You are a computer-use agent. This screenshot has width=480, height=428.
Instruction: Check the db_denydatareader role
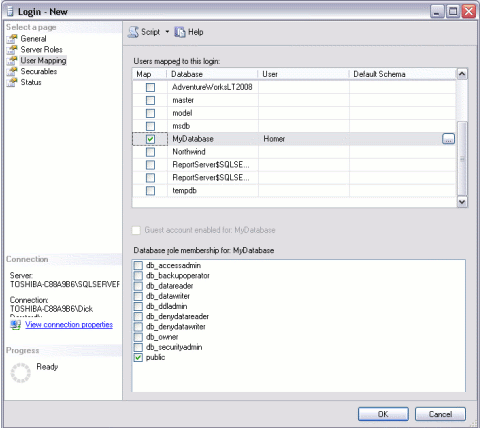[x=138, y=317]
